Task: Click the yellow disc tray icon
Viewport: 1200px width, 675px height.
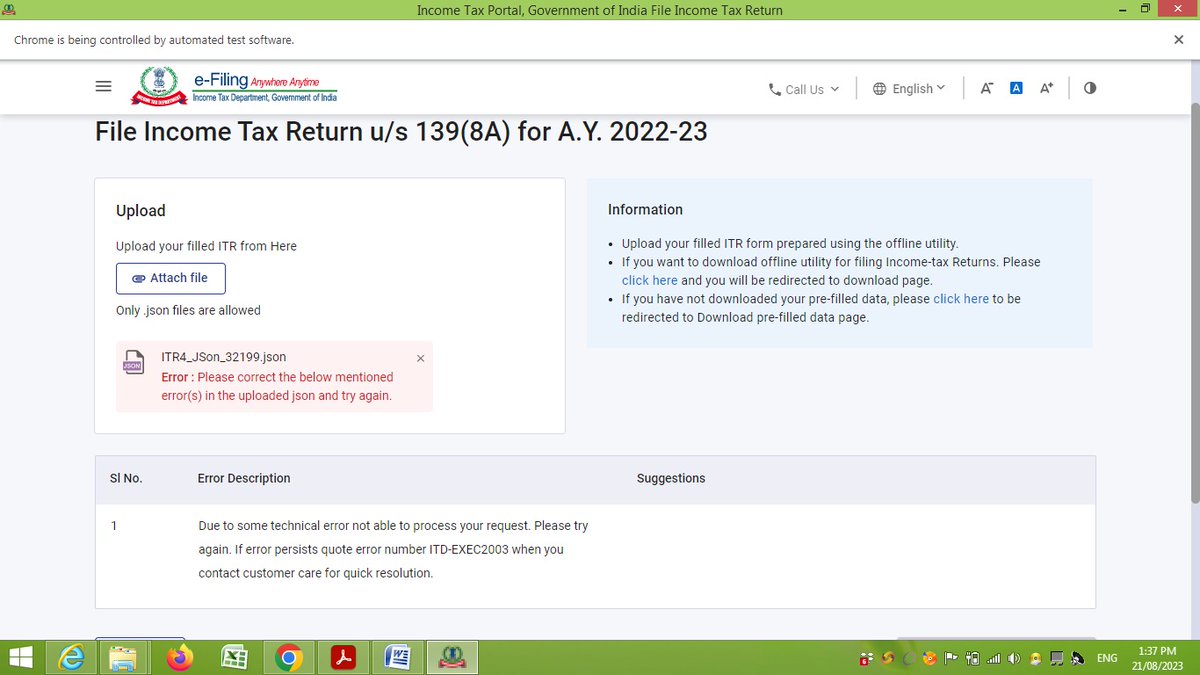Action: [x=1036, y=658]
